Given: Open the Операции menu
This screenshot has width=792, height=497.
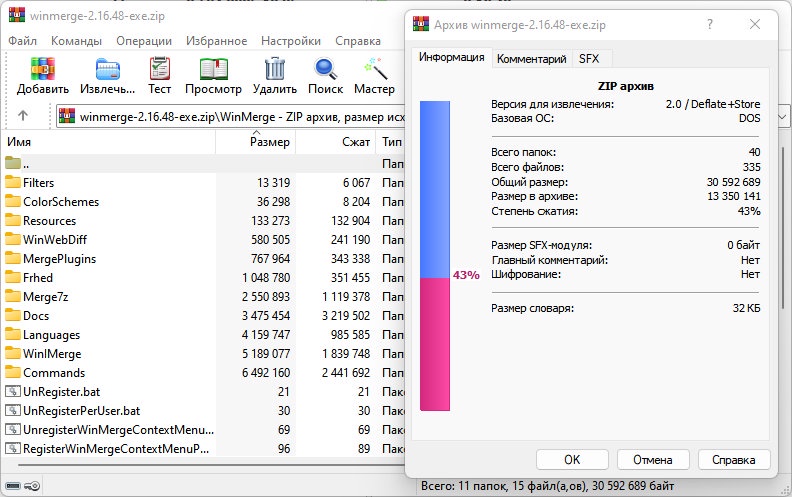Looking at the screenshot, I should pyautogui.click(x=144, y=41).
